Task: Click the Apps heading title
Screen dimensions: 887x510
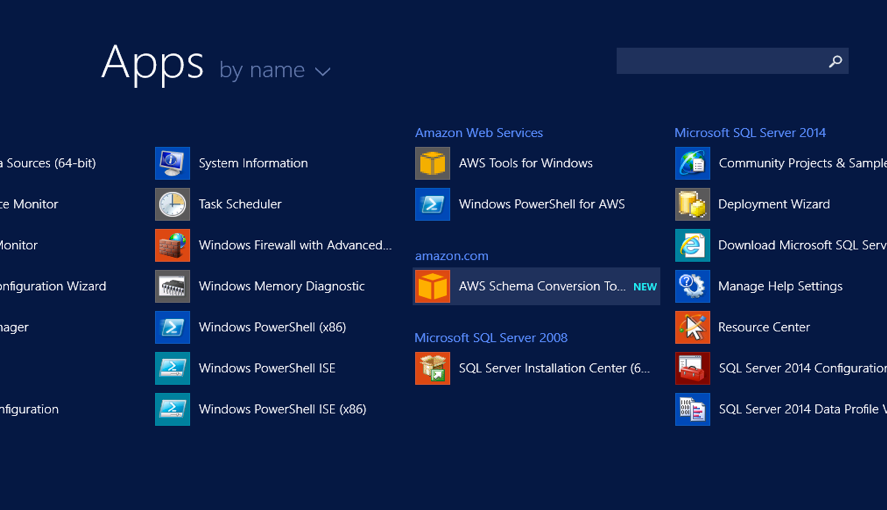Action: [153, 64]
